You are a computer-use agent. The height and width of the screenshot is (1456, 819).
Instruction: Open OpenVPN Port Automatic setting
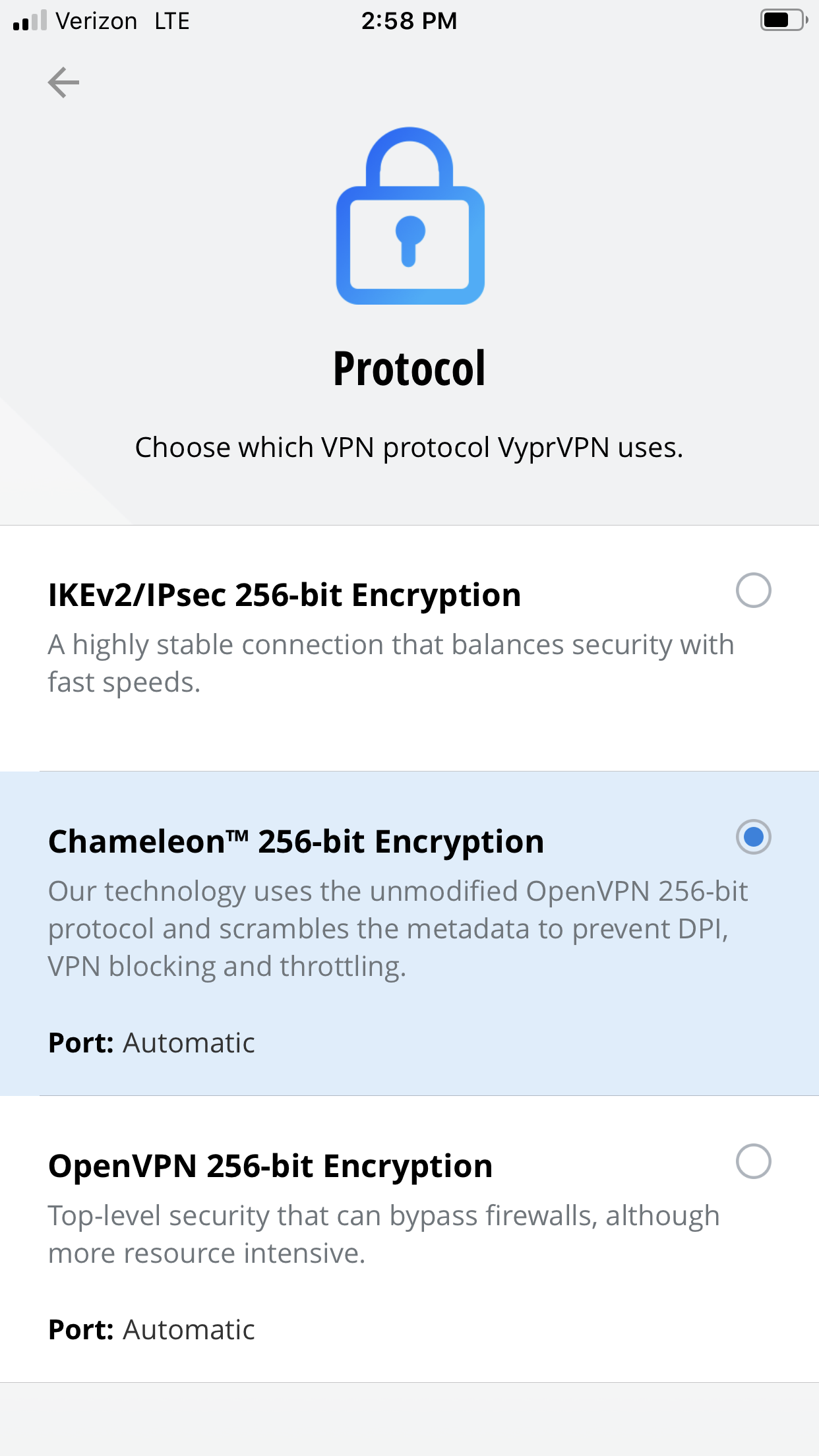coord(189,1330)
